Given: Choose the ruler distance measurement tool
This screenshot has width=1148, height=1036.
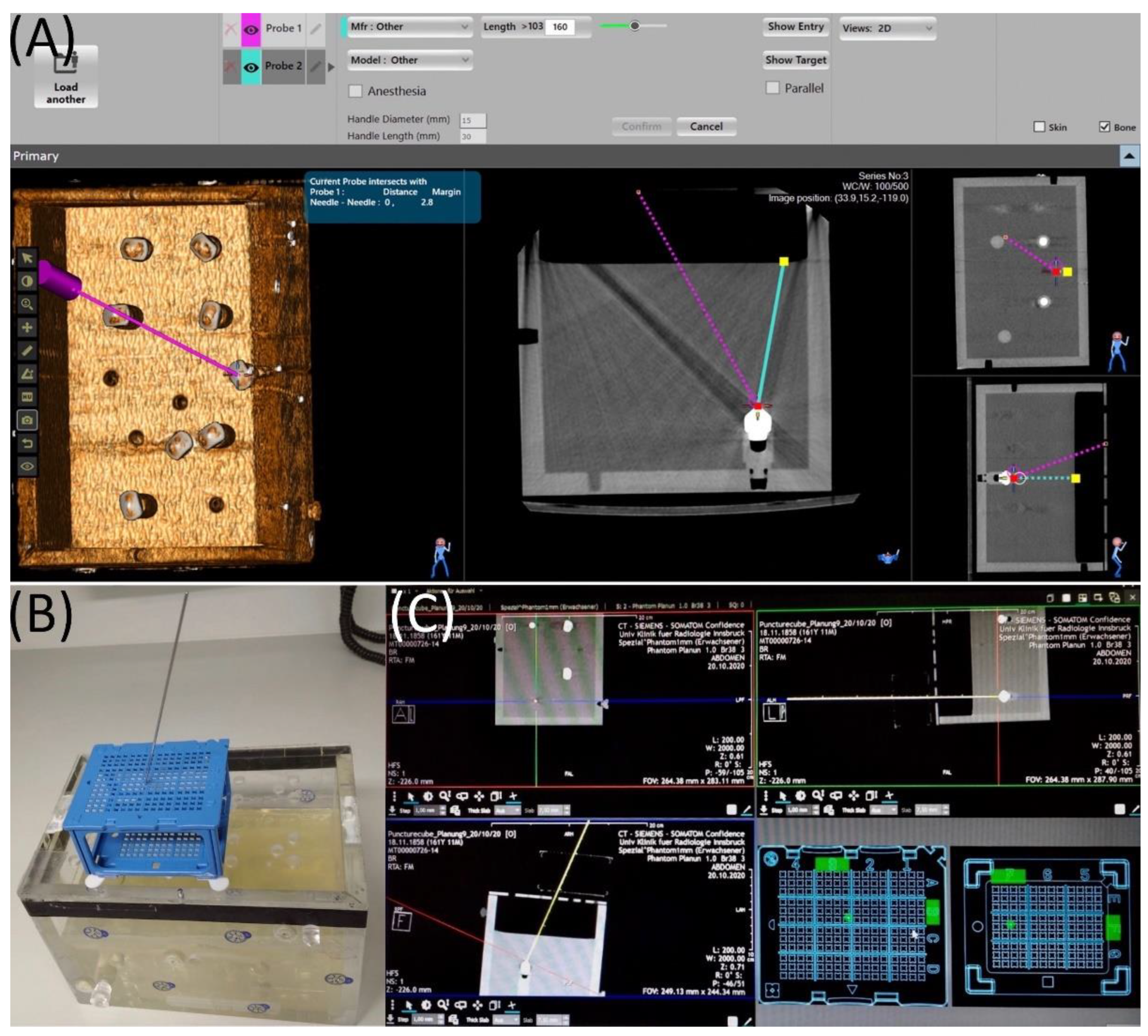Looking at the screenshot, I should click(27, 350).
